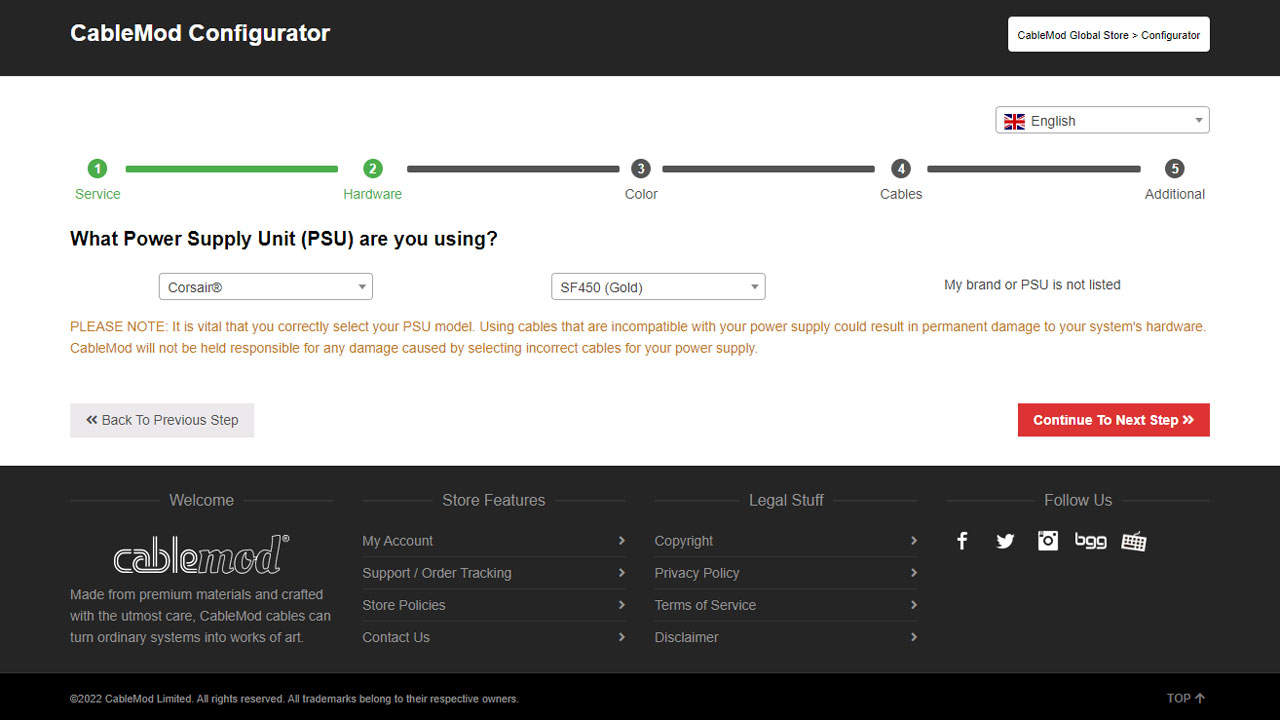Click Continue To Next Step button

pos(1114,420)
